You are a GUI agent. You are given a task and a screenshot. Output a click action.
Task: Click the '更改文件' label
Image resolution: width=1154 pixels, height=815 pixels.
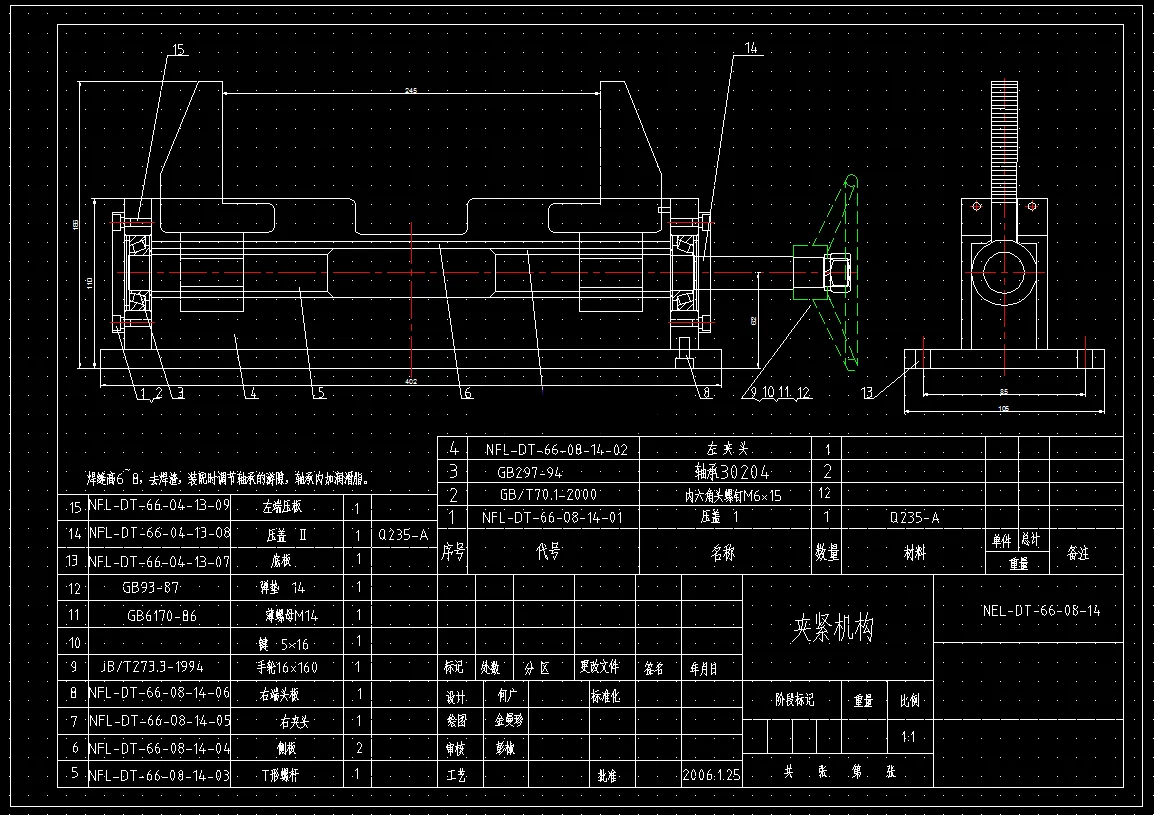tap(599, 666)
